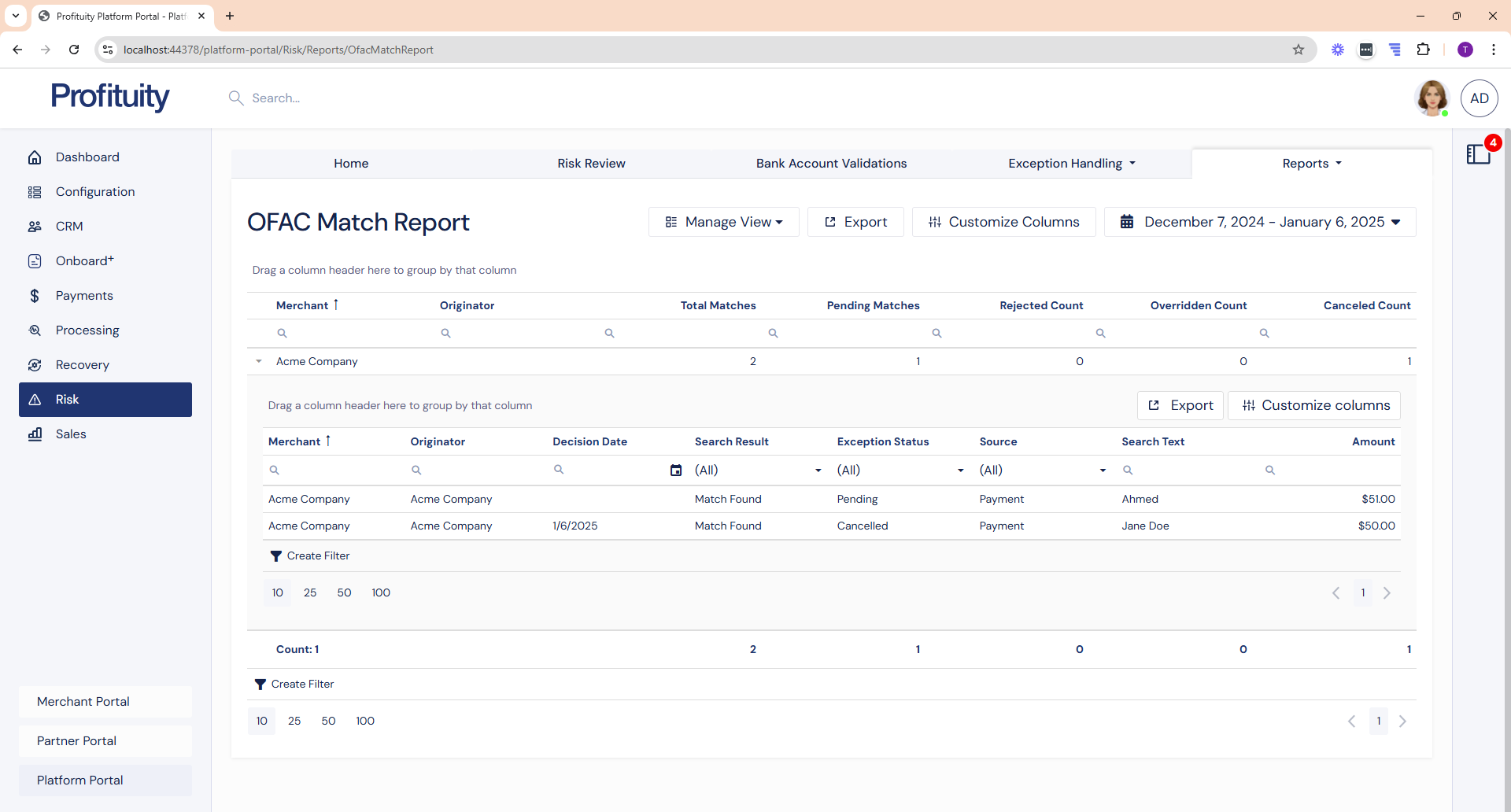The image size is (1511, 812).
Task: Click the Configuration sidebar icon
Action: (35, 192)
